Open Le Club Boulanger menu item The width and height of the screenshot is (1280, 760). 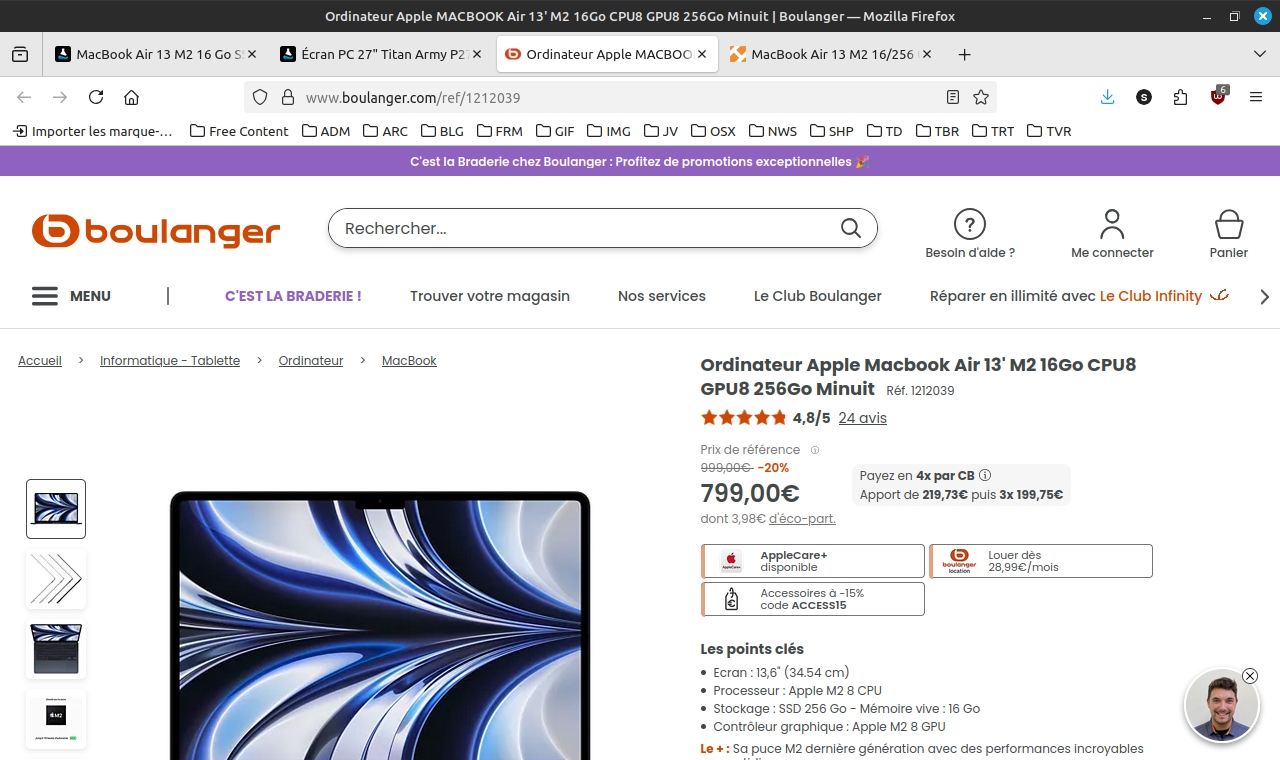[818, 296]
